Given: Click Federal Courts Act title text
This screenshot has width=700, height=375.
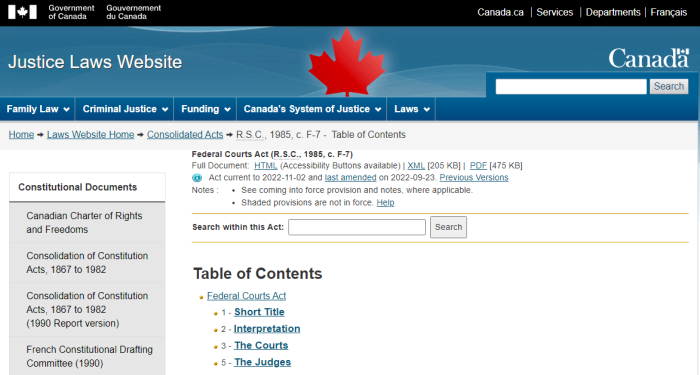Looking at the screenshot, I should pyautogui.click(x=272, y=154).
